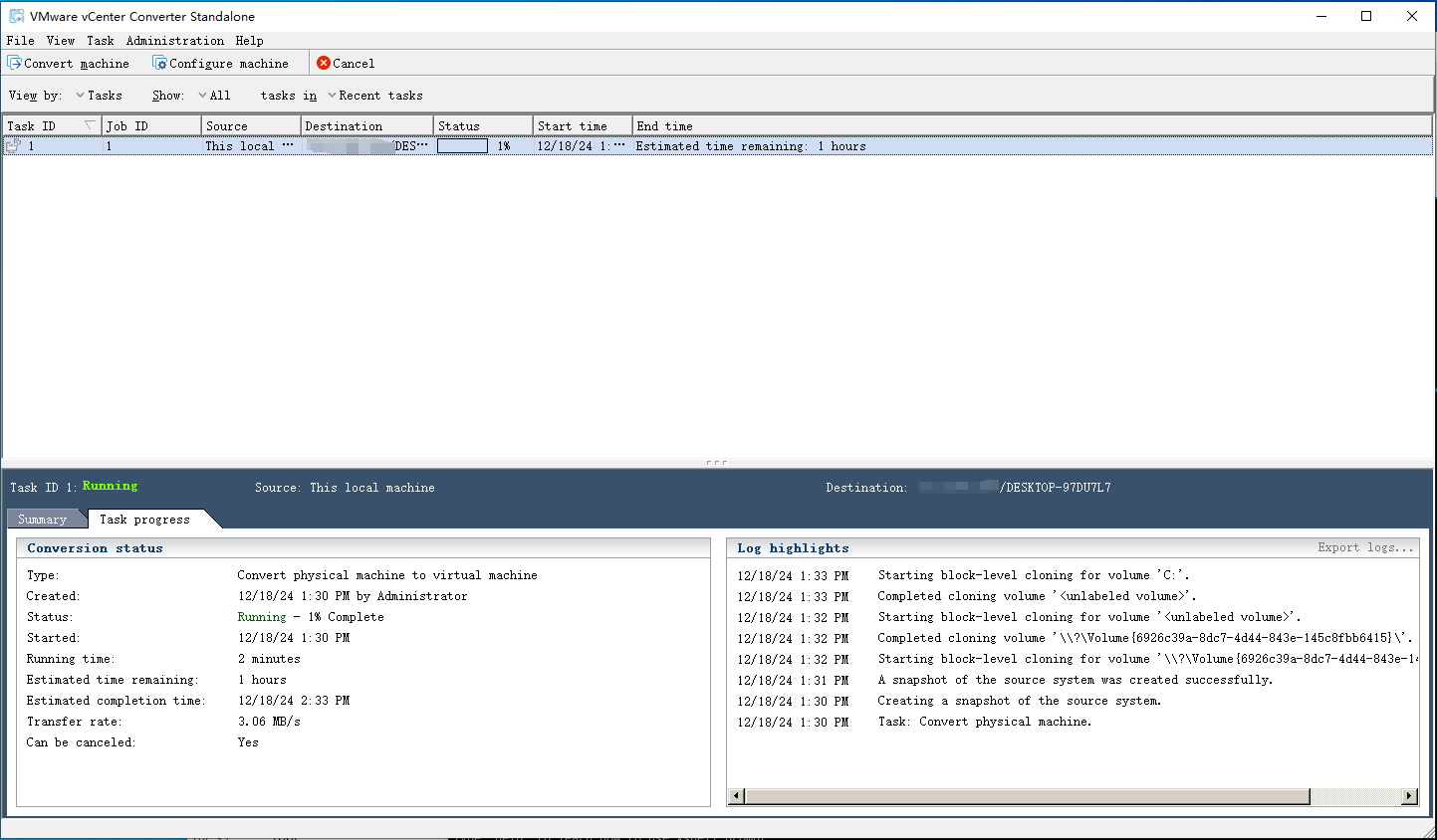Image resolution: width=1437 pixels, height=840 pixels.
Task: Click the Status column header
Action: (x=484, y=125)
